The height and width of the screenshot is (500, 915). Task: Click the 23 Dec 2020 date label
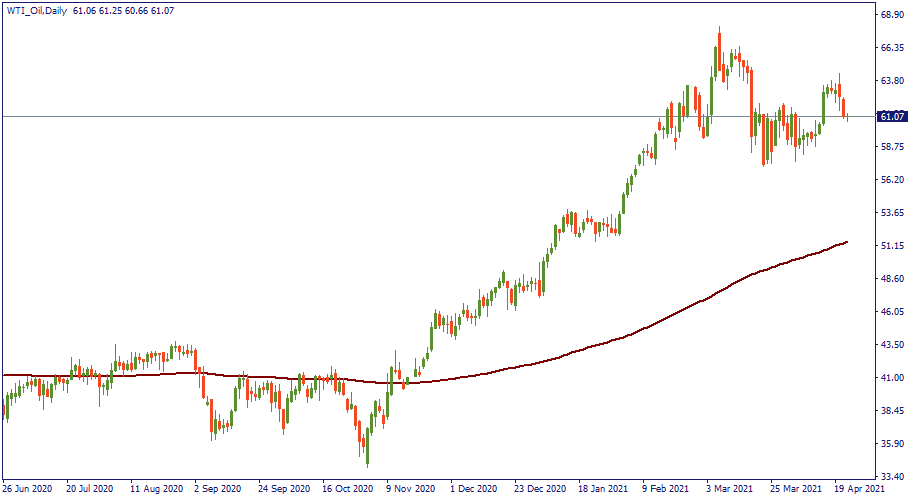click(538, 490)
